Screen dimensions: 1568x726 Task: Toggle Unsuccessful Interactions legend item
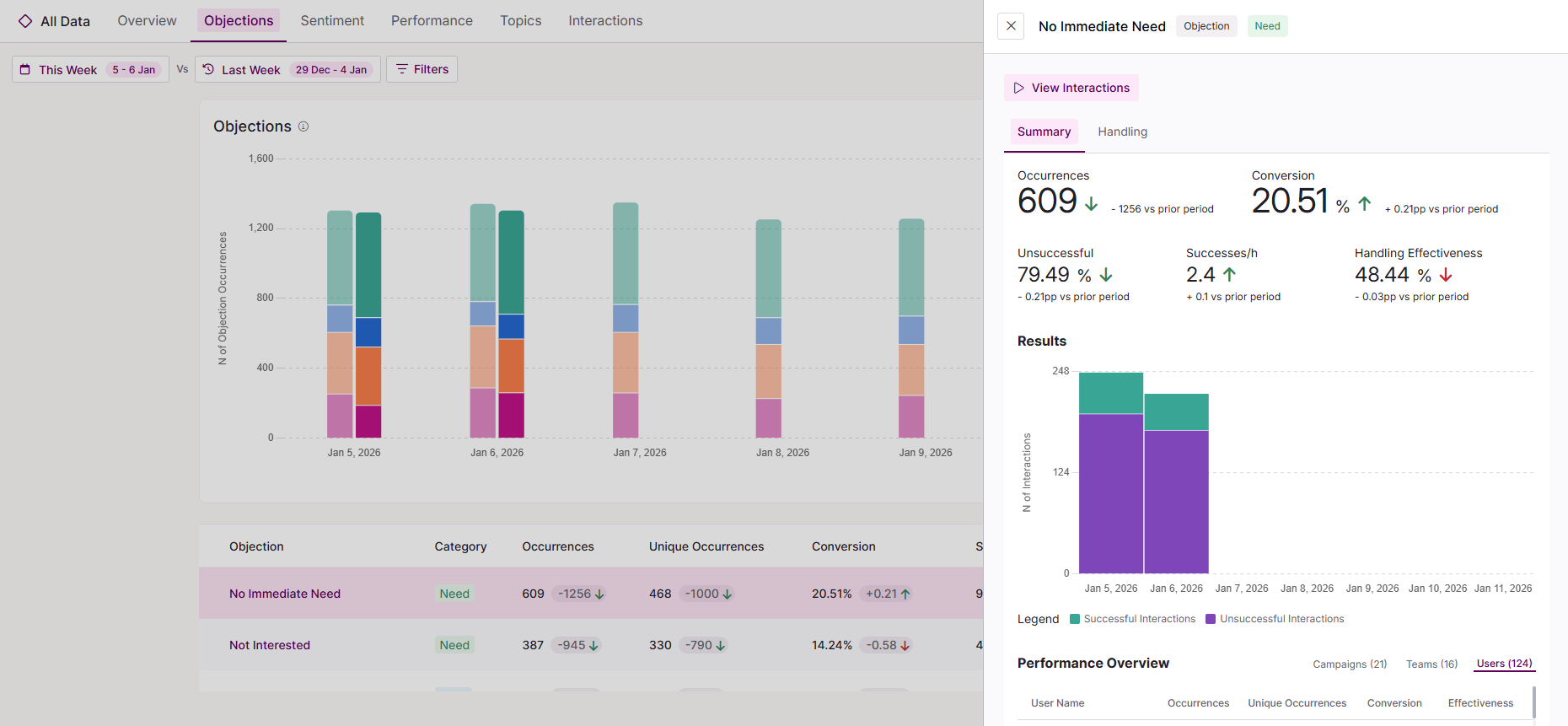1275,619
